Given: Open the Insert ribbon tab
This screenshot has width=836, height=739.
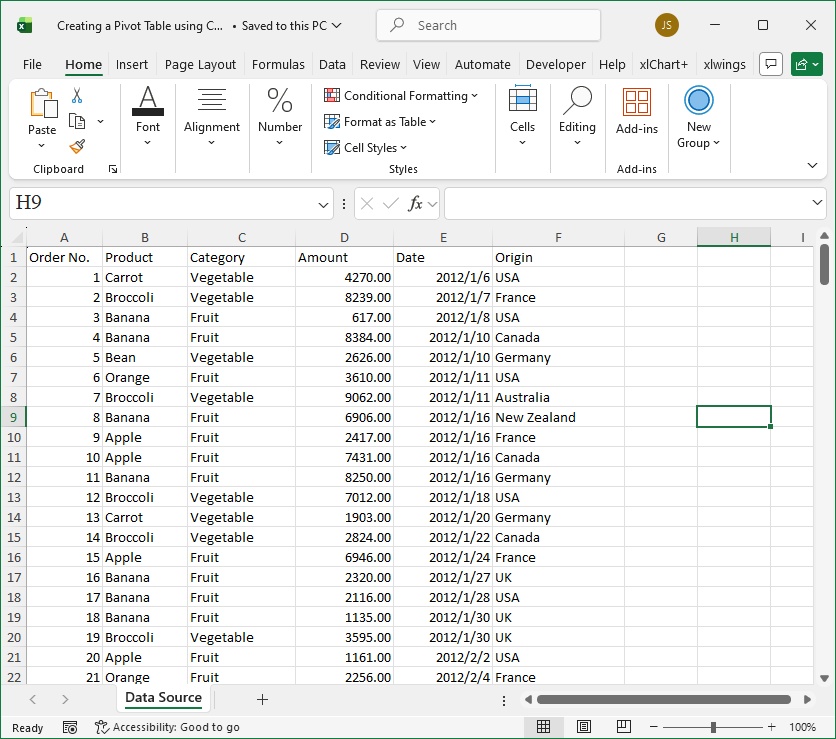Looking at the screenshot, I should [132, 65].
